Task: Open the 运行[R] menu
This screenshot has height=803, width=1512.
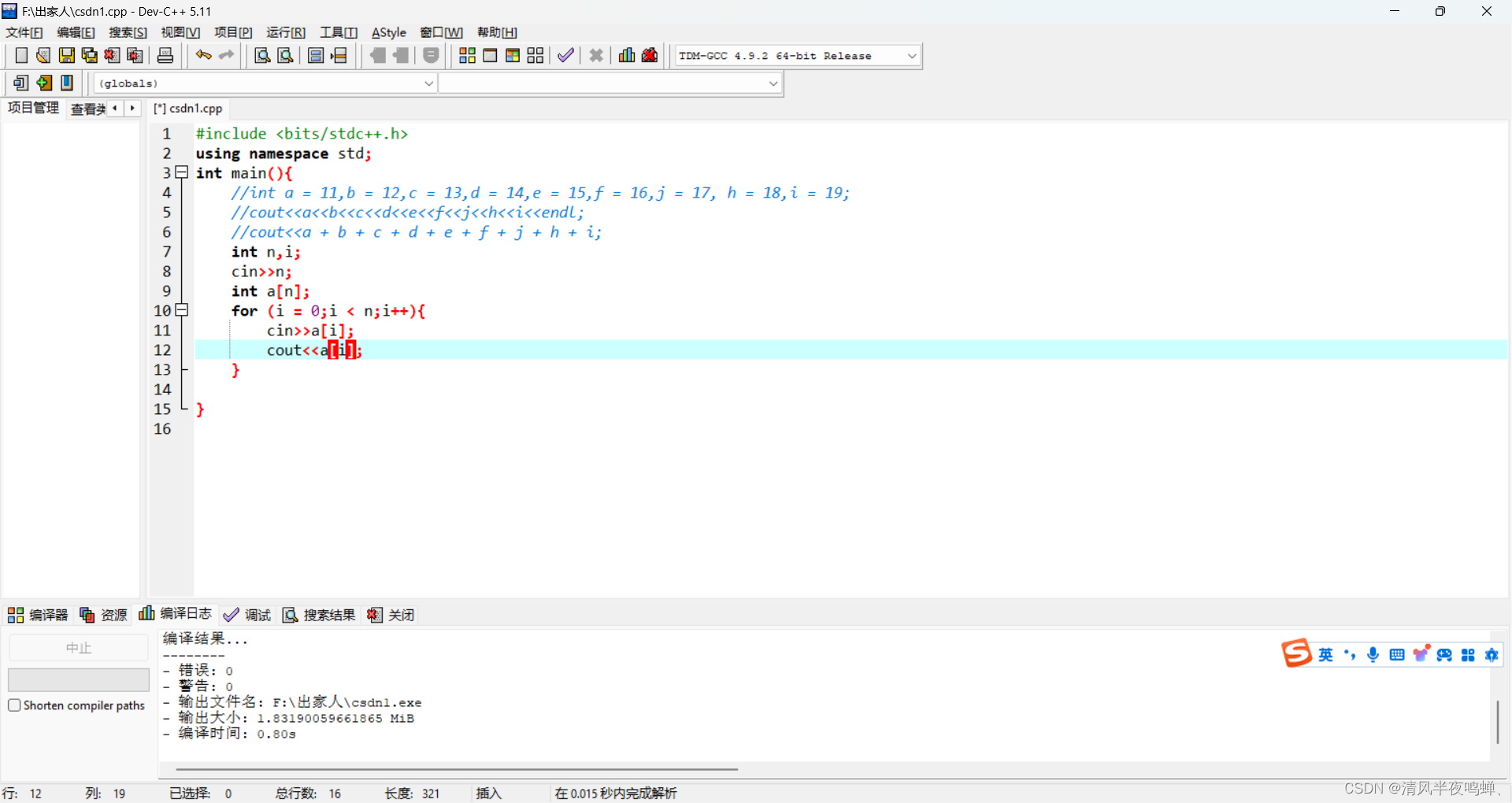Action: (286, 32)
